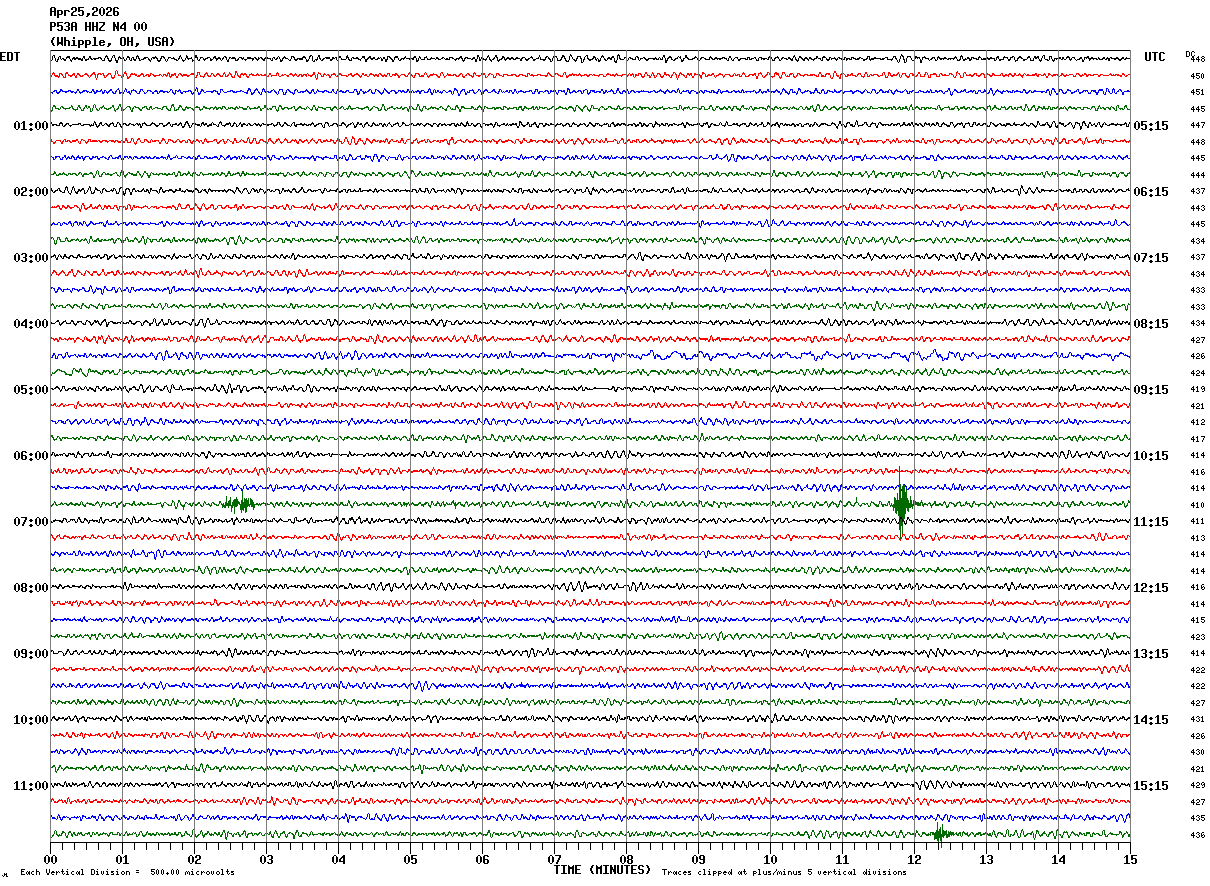The width and height of the screenshot is (1210, 886).
Task: Click the 10:15 UTC time label
Action: point(1151,456)
